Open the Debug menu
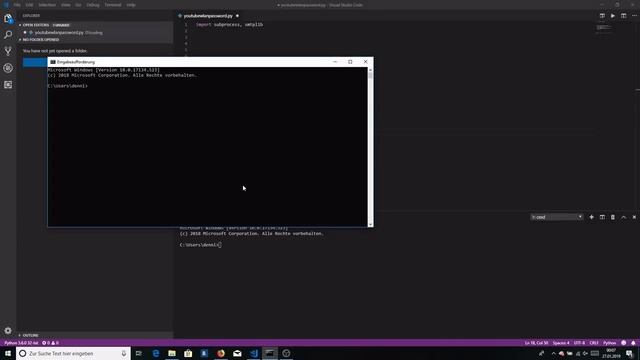 [93, 5]
